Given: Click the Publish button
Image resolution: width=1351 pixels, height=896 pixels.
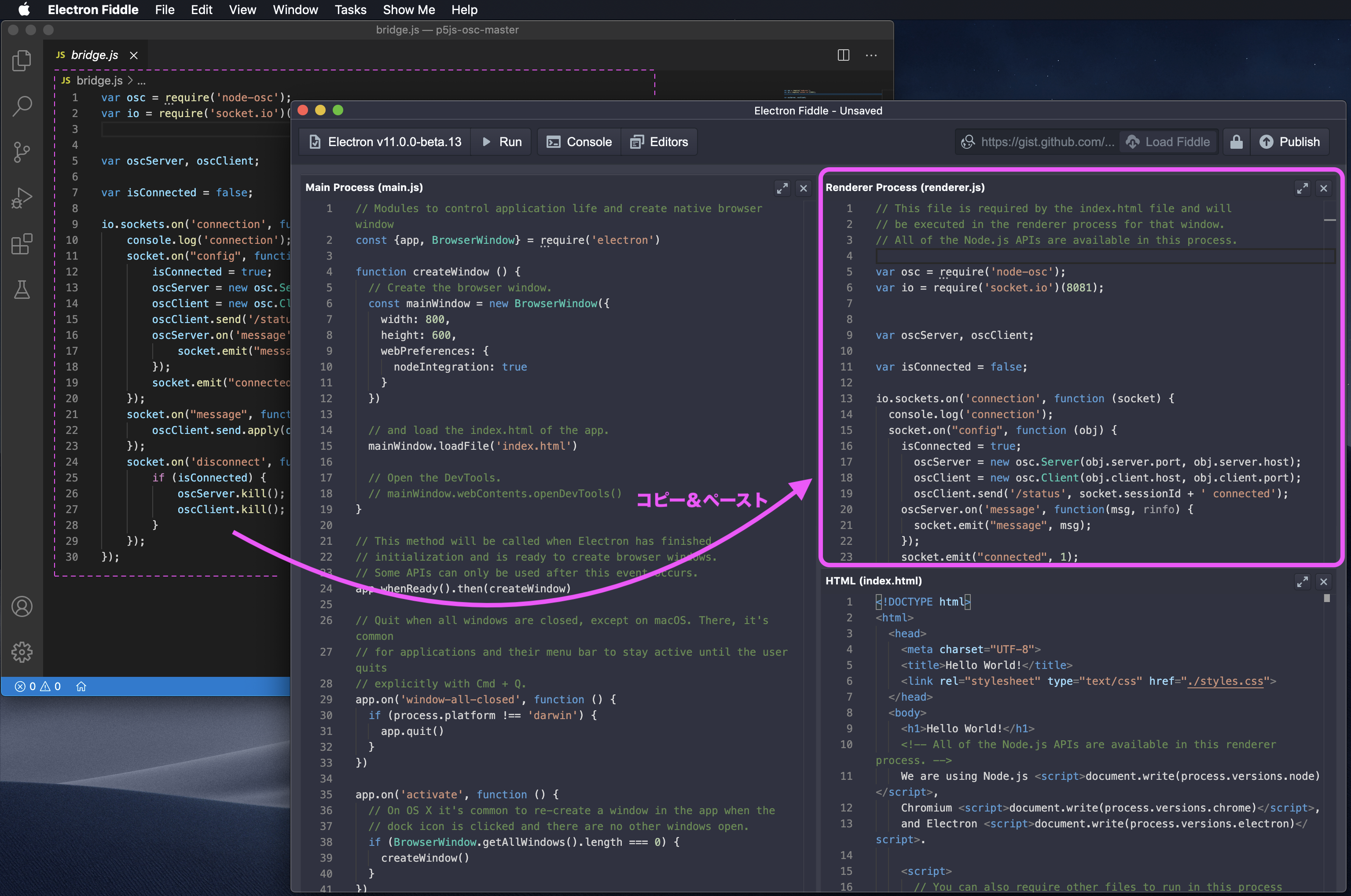Looking at the screenshot, I should click(1290, 142).
